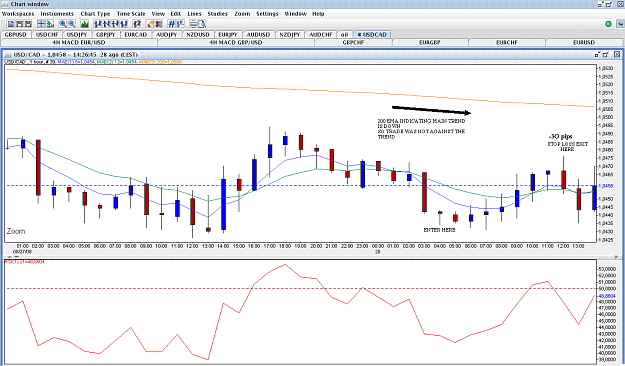Viewport: 625px width, 366px height.
Task: Toggle the crosshair cursor tool
Action: pos(41,24)
